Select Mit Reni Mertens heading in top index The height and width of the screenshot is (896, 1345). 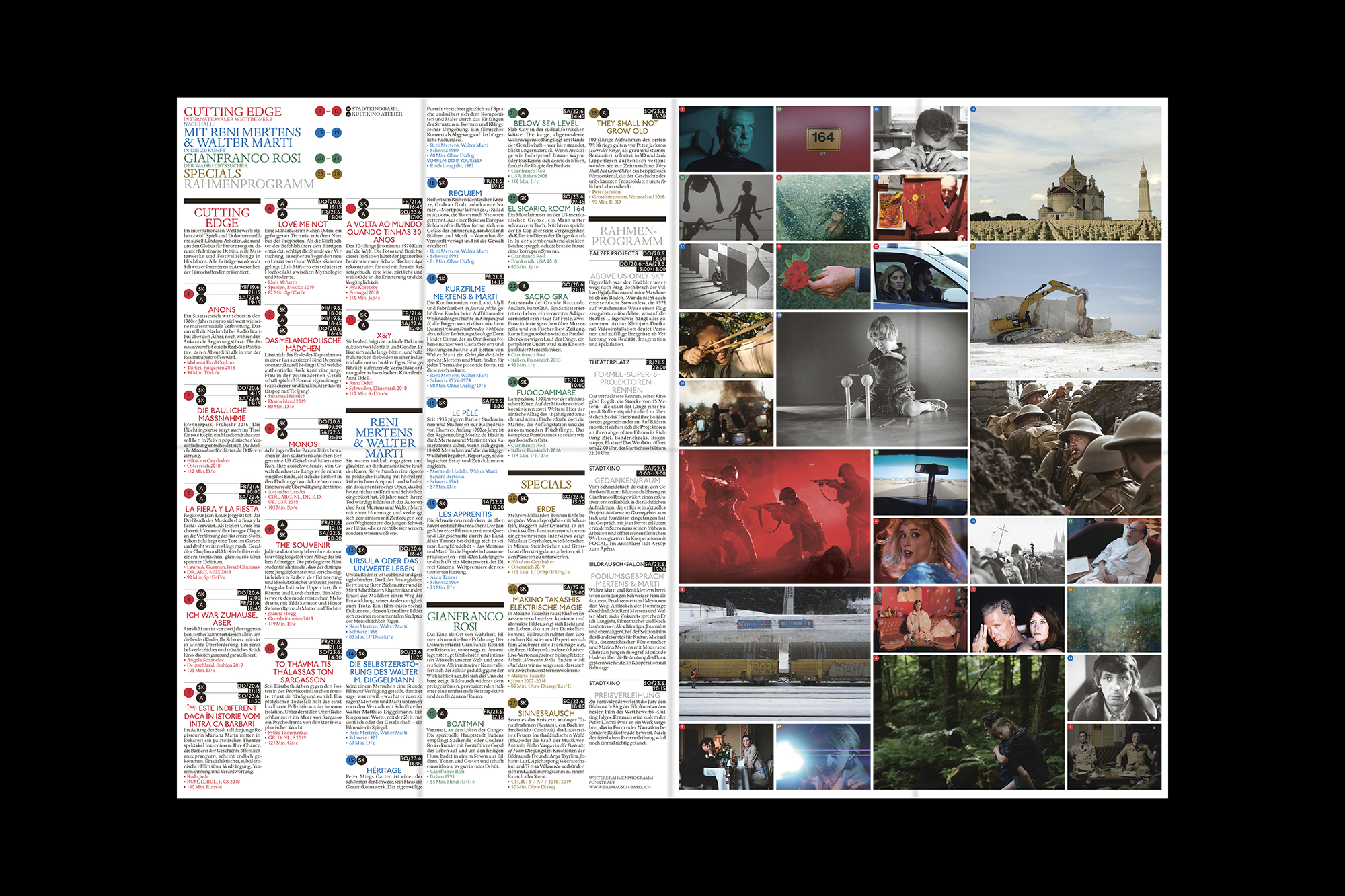(x=242, y=132)
